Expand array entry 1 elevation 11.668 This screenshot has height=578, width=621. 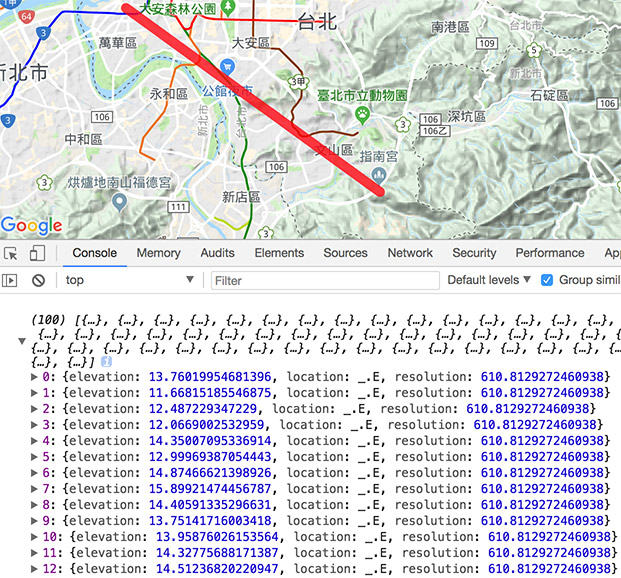coord(34,393)
